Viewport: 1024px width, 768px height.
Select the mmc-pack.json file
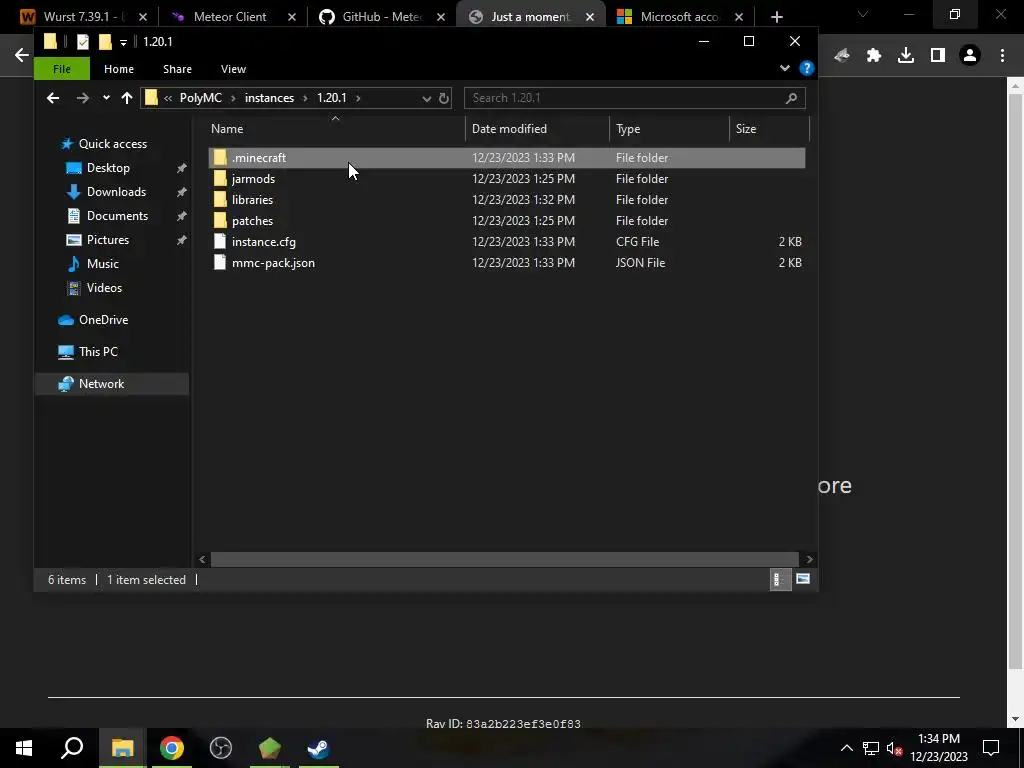pos(506,263)
